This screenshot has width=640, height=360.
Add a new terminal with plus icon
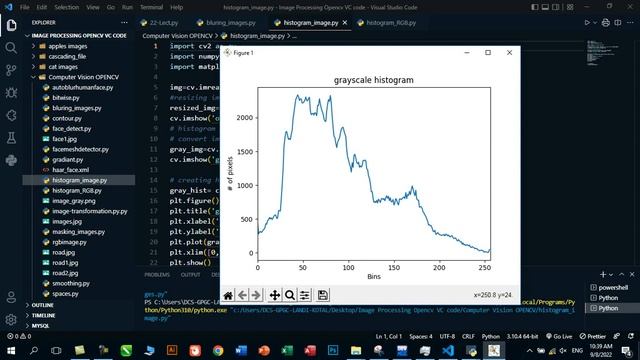pos(603,275)
